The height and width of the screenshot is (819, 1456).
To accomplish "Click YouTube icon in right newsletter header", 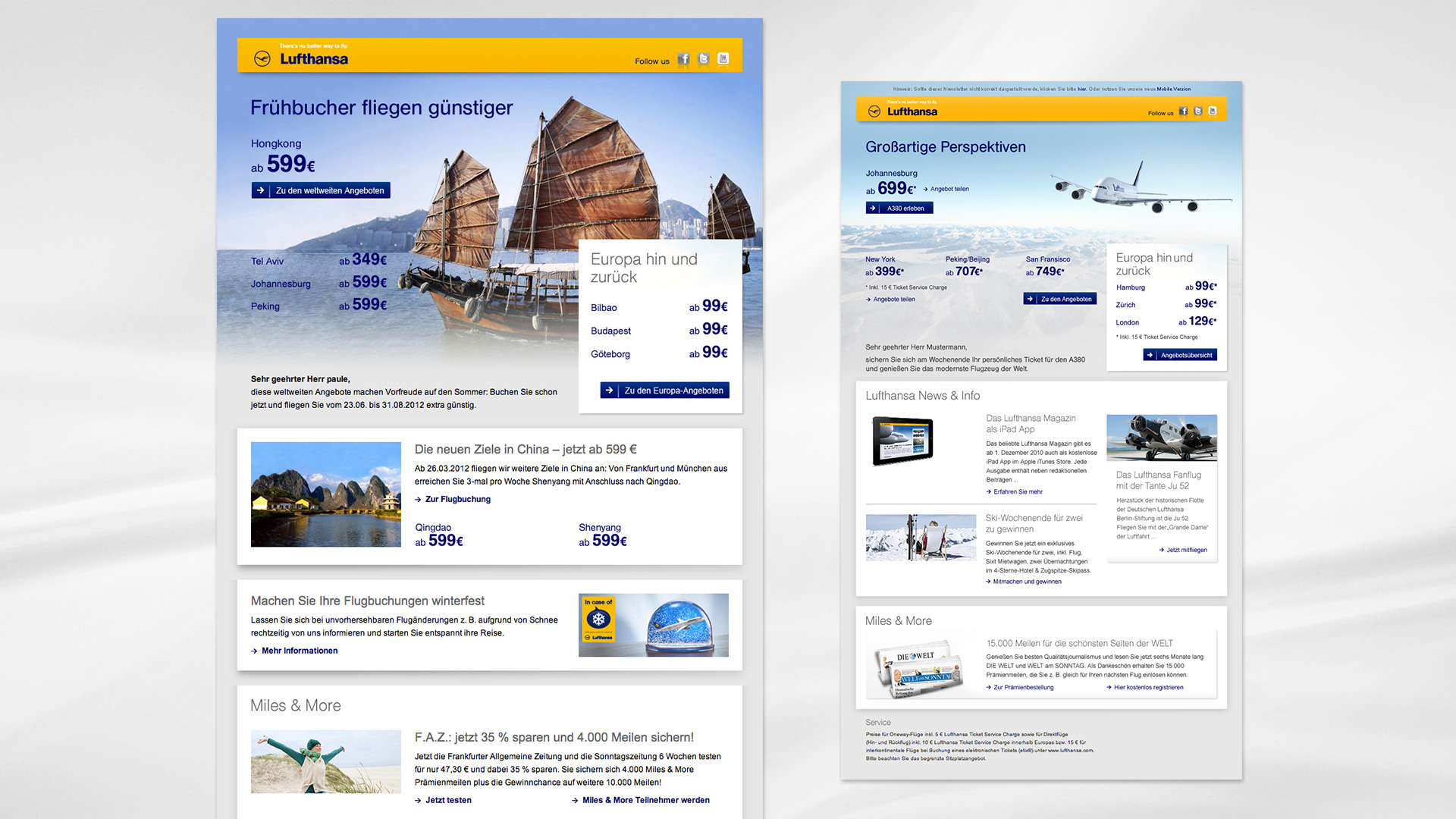I will click(x=1213, y=111).
